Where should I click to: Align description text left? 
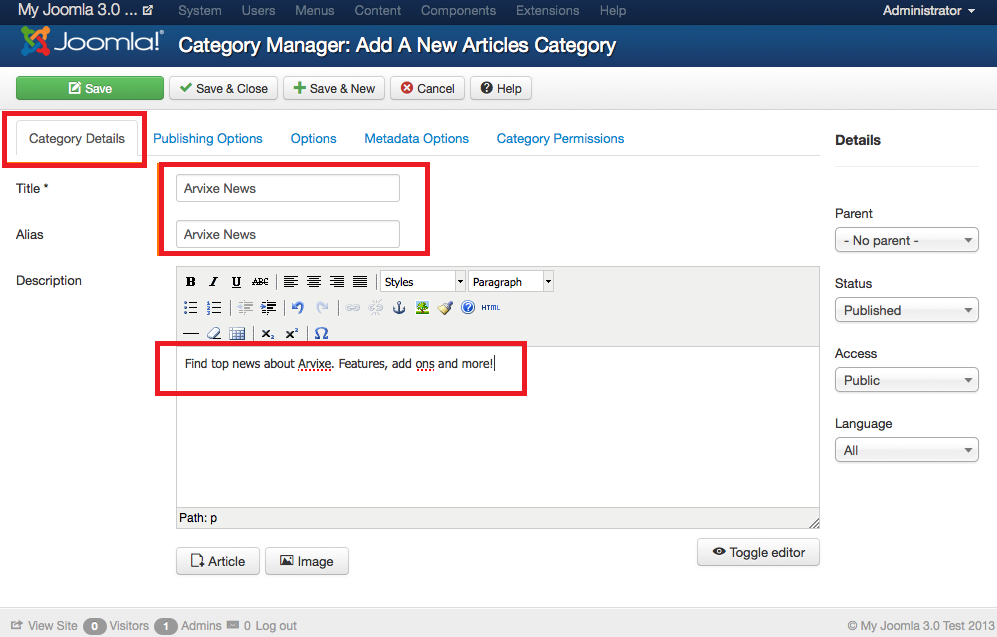click(291, 282)
